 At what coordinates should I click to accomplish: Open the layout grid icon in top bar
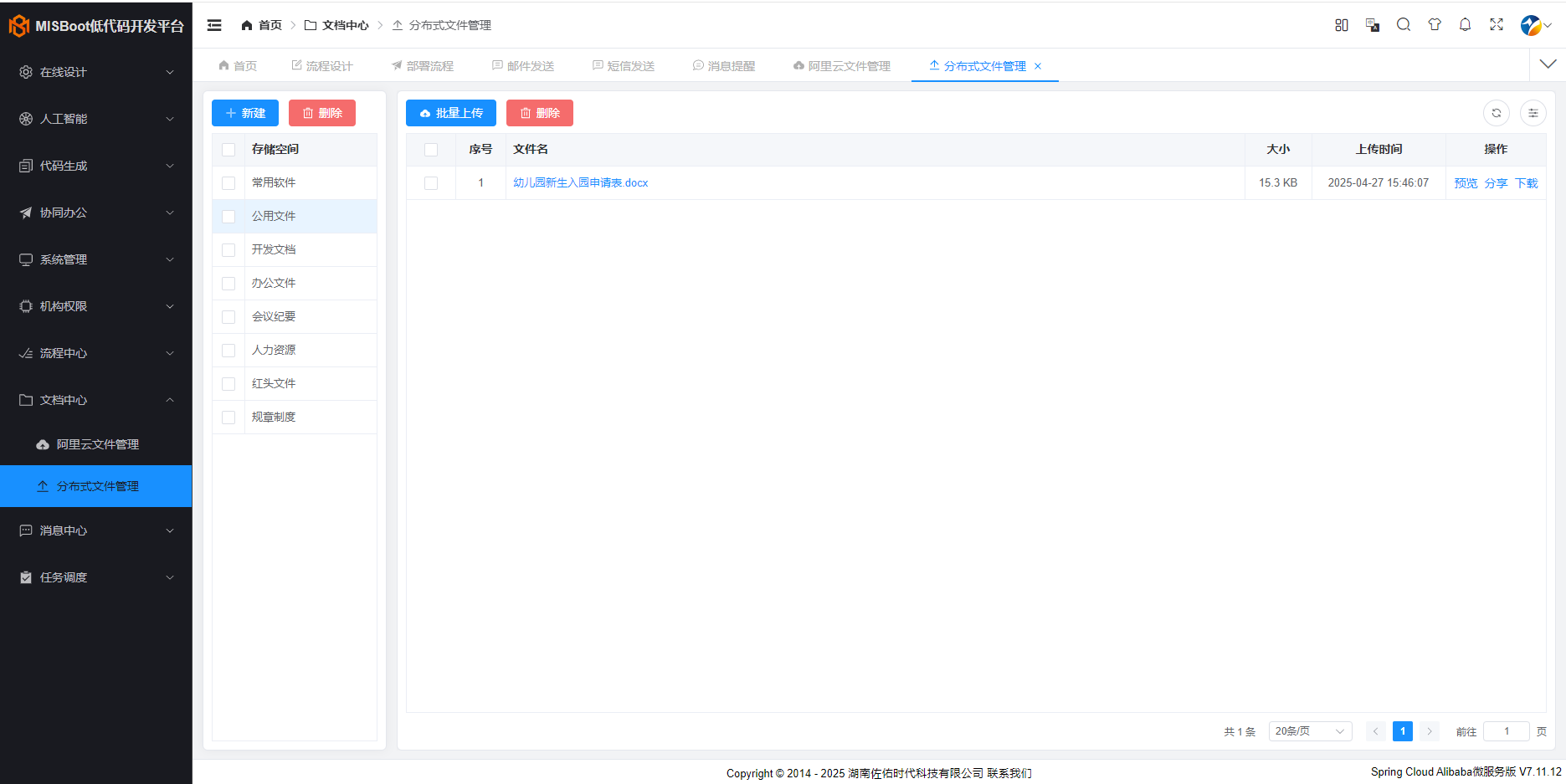point(1342,25)
